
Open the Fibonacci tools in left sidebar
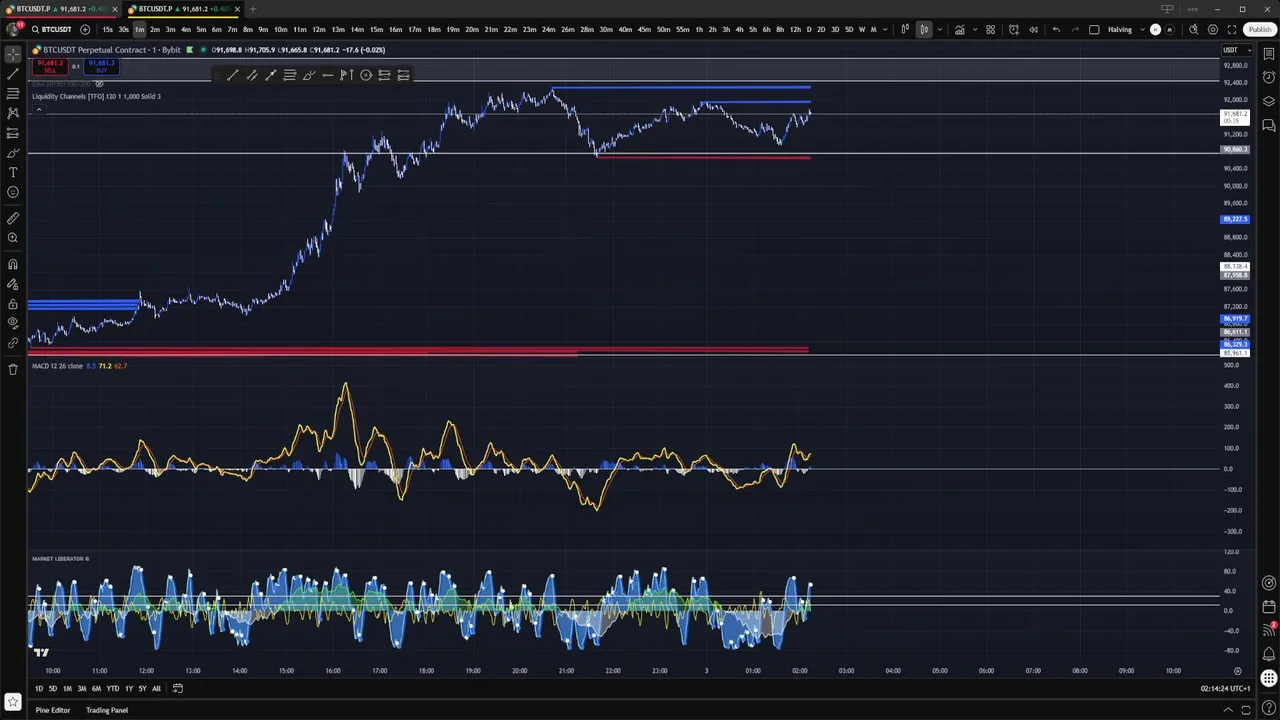tap(13, 94)
